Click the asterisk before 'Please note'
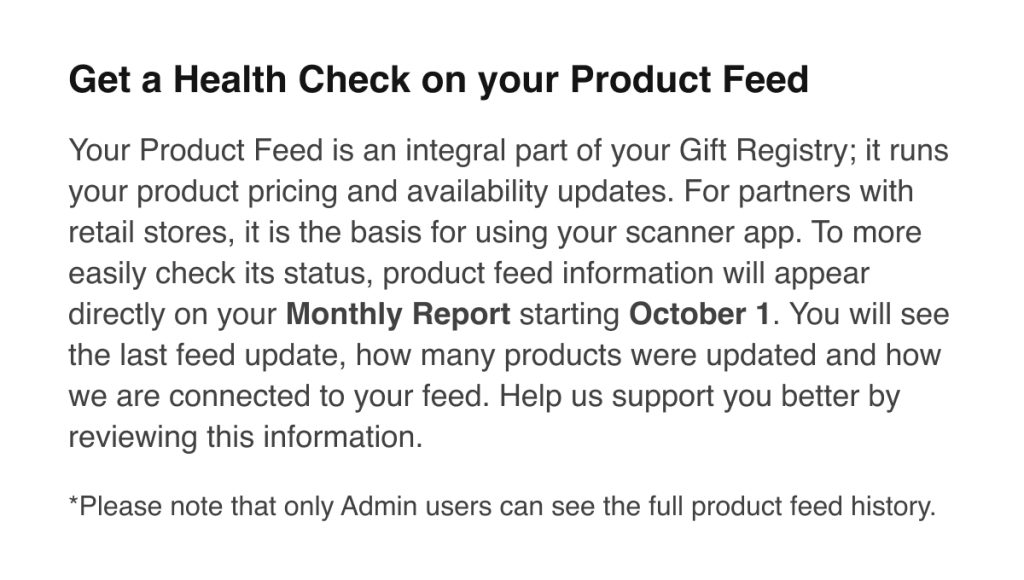 (x=73, y=502)
